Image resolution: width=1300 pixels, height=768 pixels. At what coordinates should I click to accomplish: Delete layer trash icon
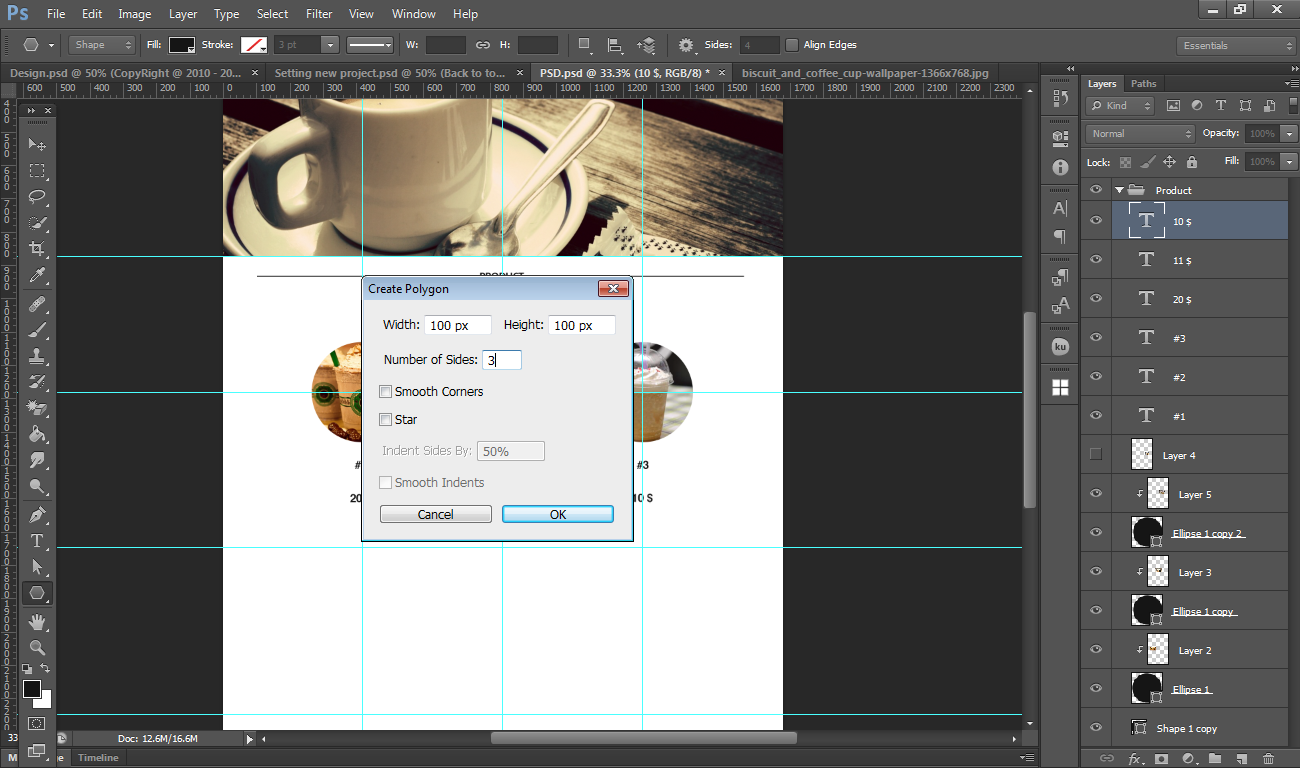[x=1268, y=759]
